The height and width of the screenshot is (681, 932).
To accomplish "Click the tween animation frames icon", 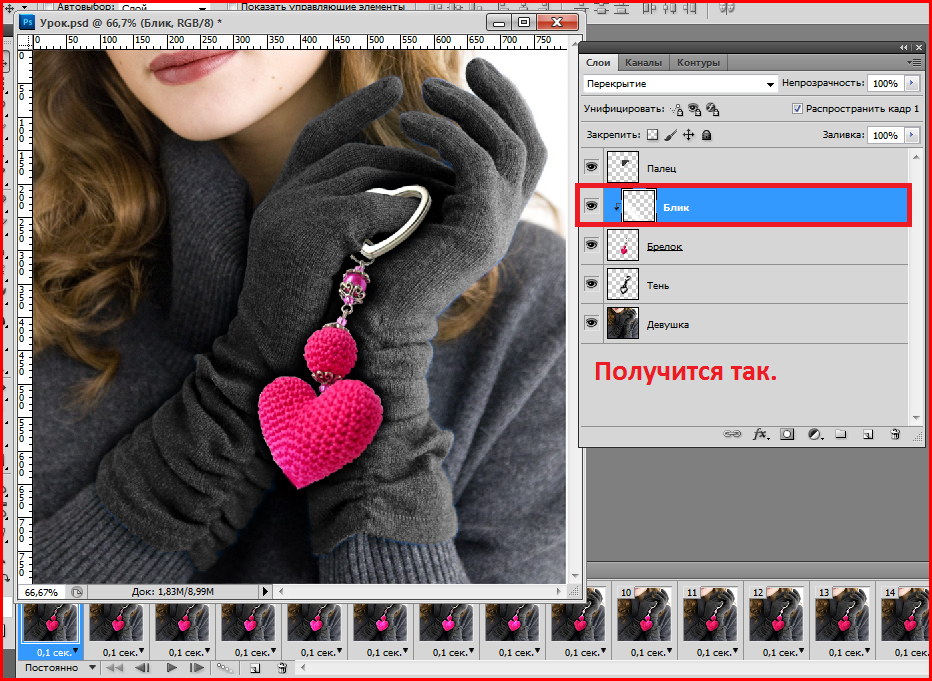I will pos(224,668).
